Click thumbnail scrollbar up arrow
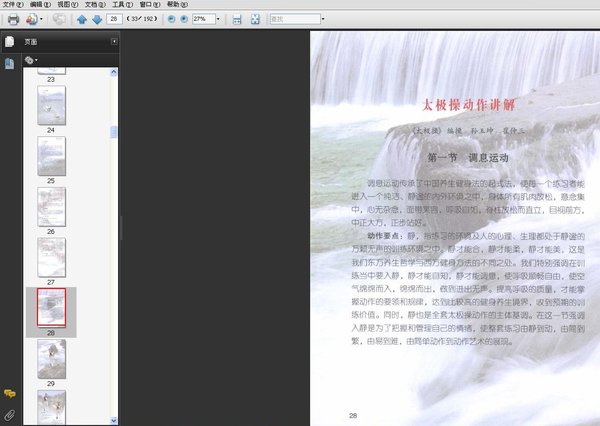Viewport: 600px width, 426px height. [x=114, y=72]
